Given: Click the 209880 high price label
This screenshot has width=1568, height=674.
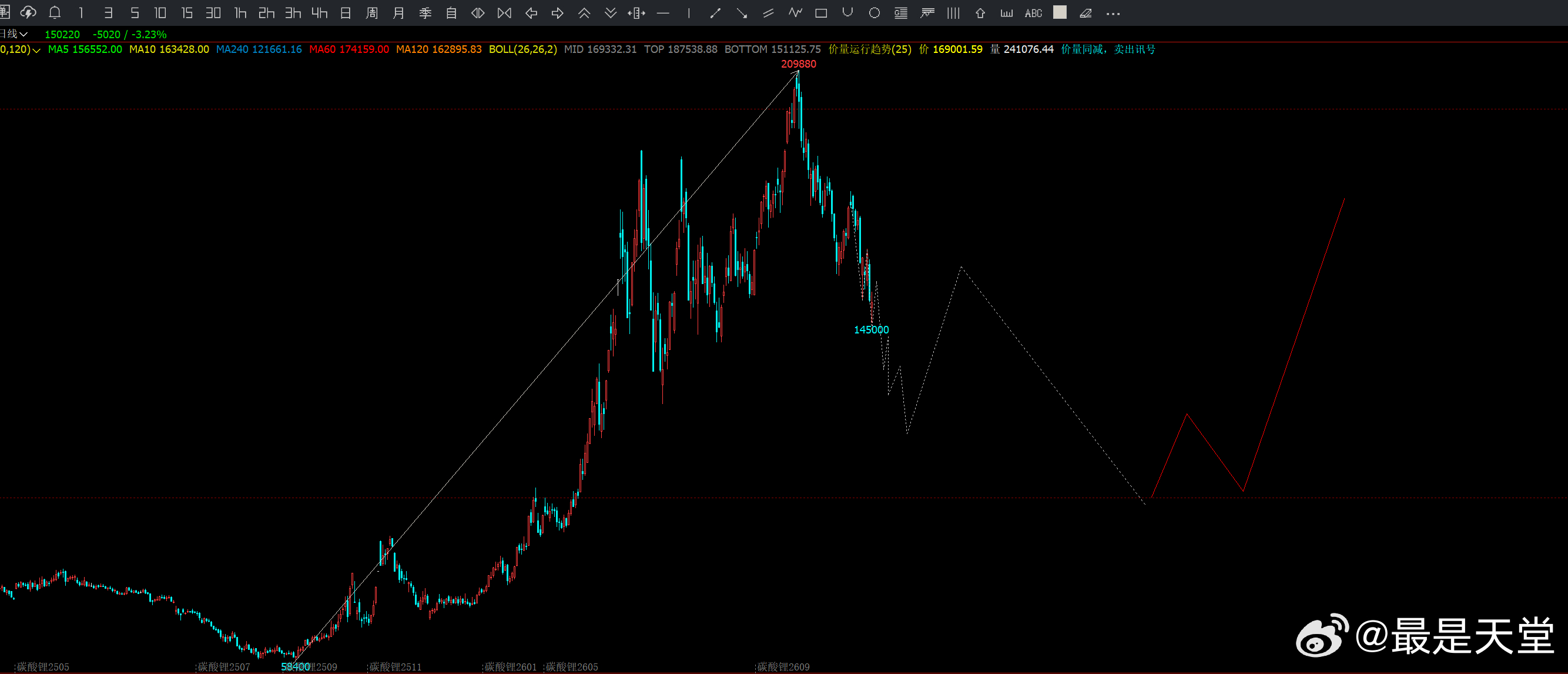Looking at the screenshot, I should pyautogui.click(x=799, y=64).
